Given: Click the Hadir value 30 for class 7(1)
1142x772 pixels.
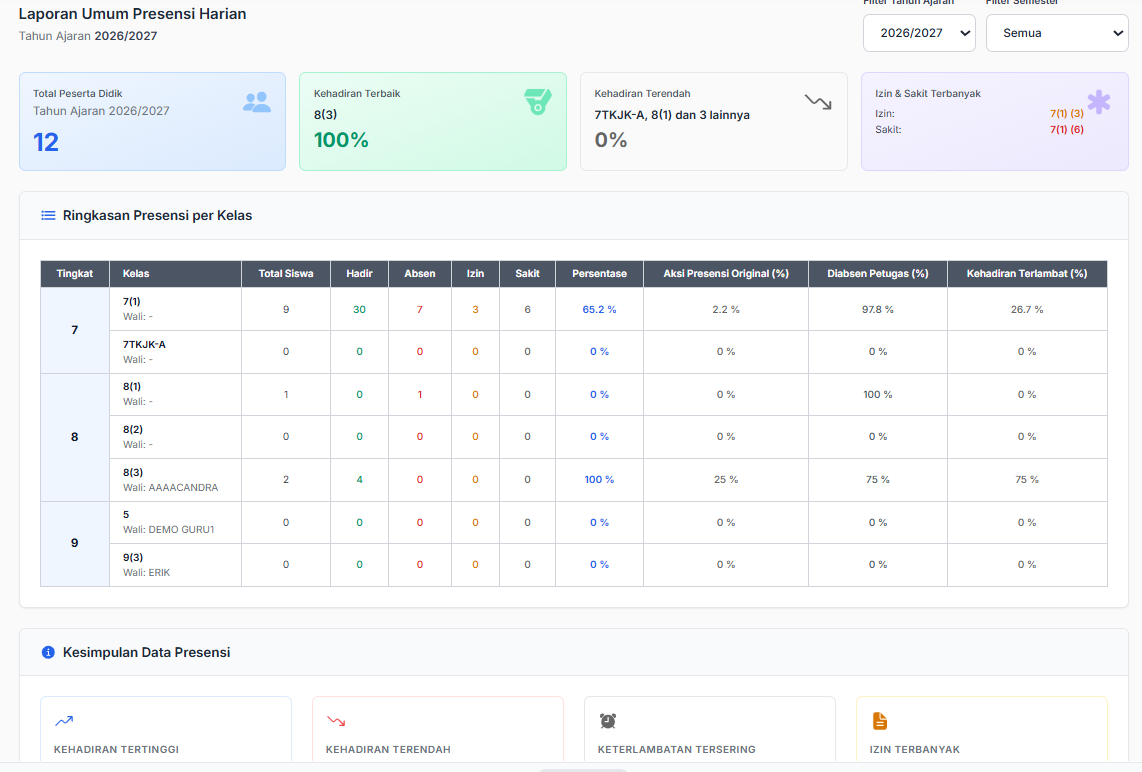Looking at the screenshot, I should 360,310.
